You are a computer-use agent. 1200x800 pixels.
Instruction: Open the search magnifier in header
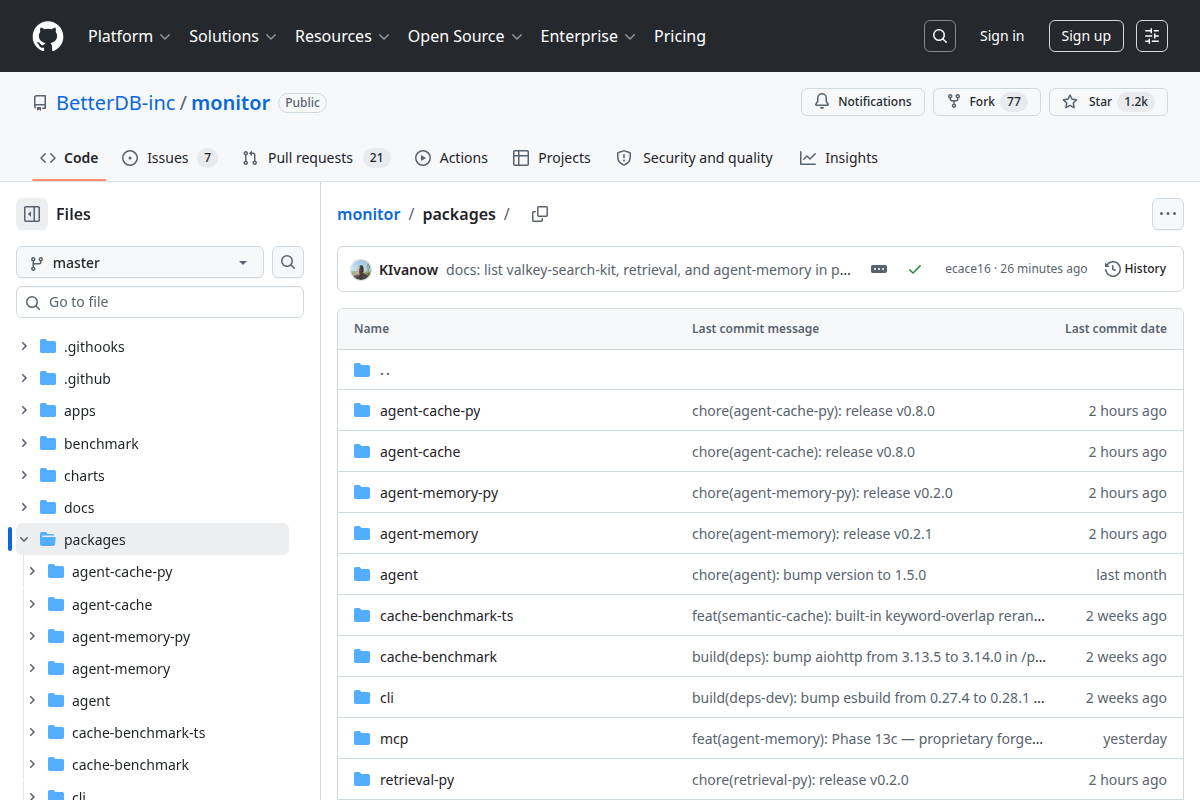pos(939,36)
